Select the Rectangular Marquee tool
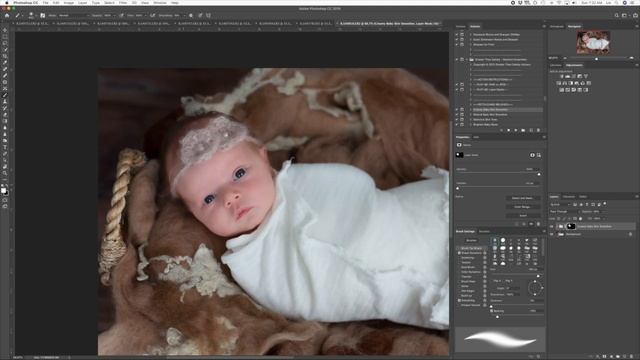This screenshot has height=360, width=640. (x=5, y=37)
